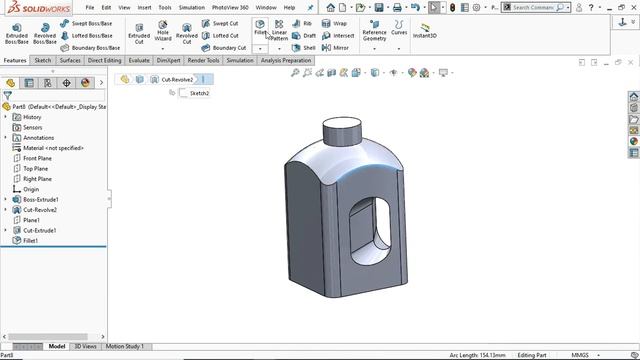Toggle Instant3D mode

click(x=424, y=31)
